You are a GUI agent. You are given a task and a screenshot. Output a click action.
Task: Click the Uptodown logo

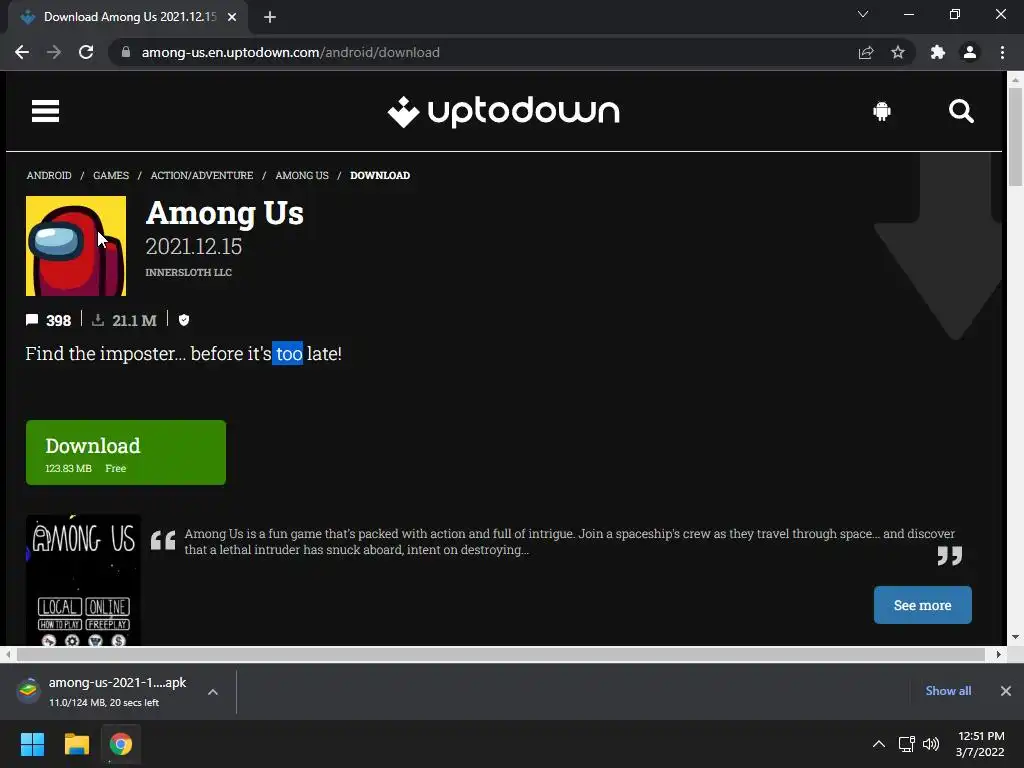pos(504,112)
